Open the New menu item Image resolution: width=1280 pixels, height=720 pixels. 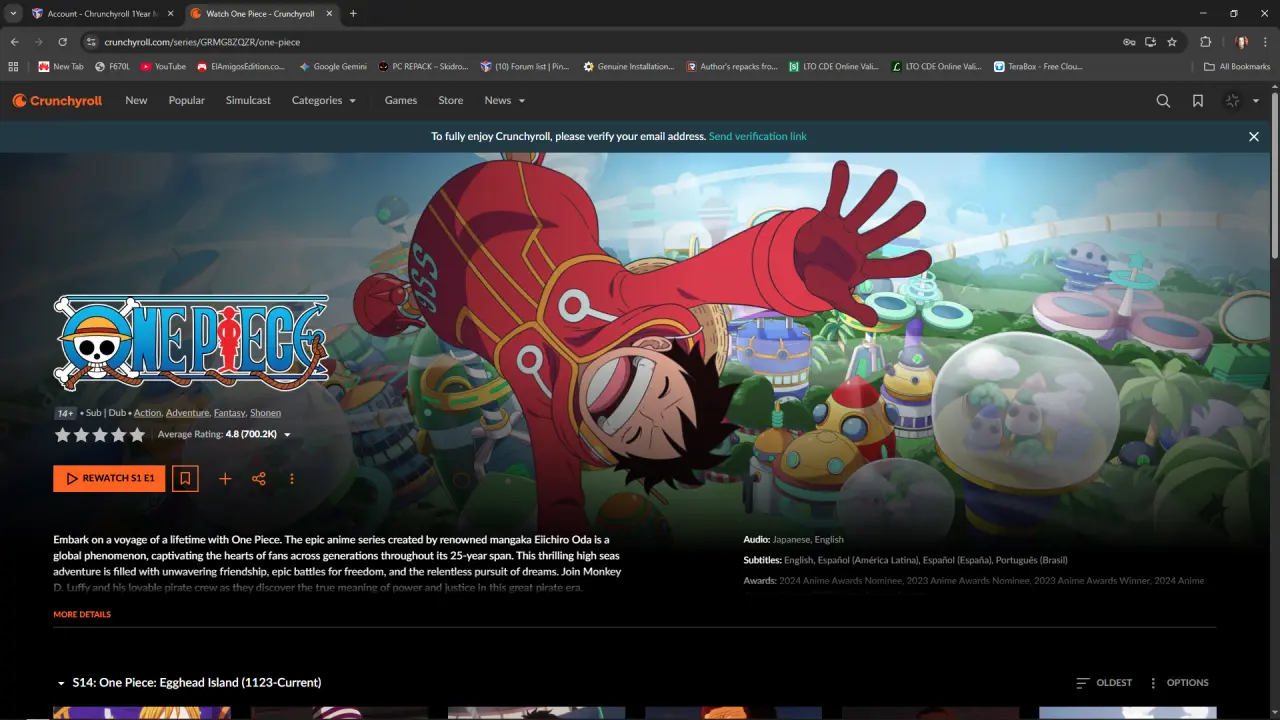[136, 101]
